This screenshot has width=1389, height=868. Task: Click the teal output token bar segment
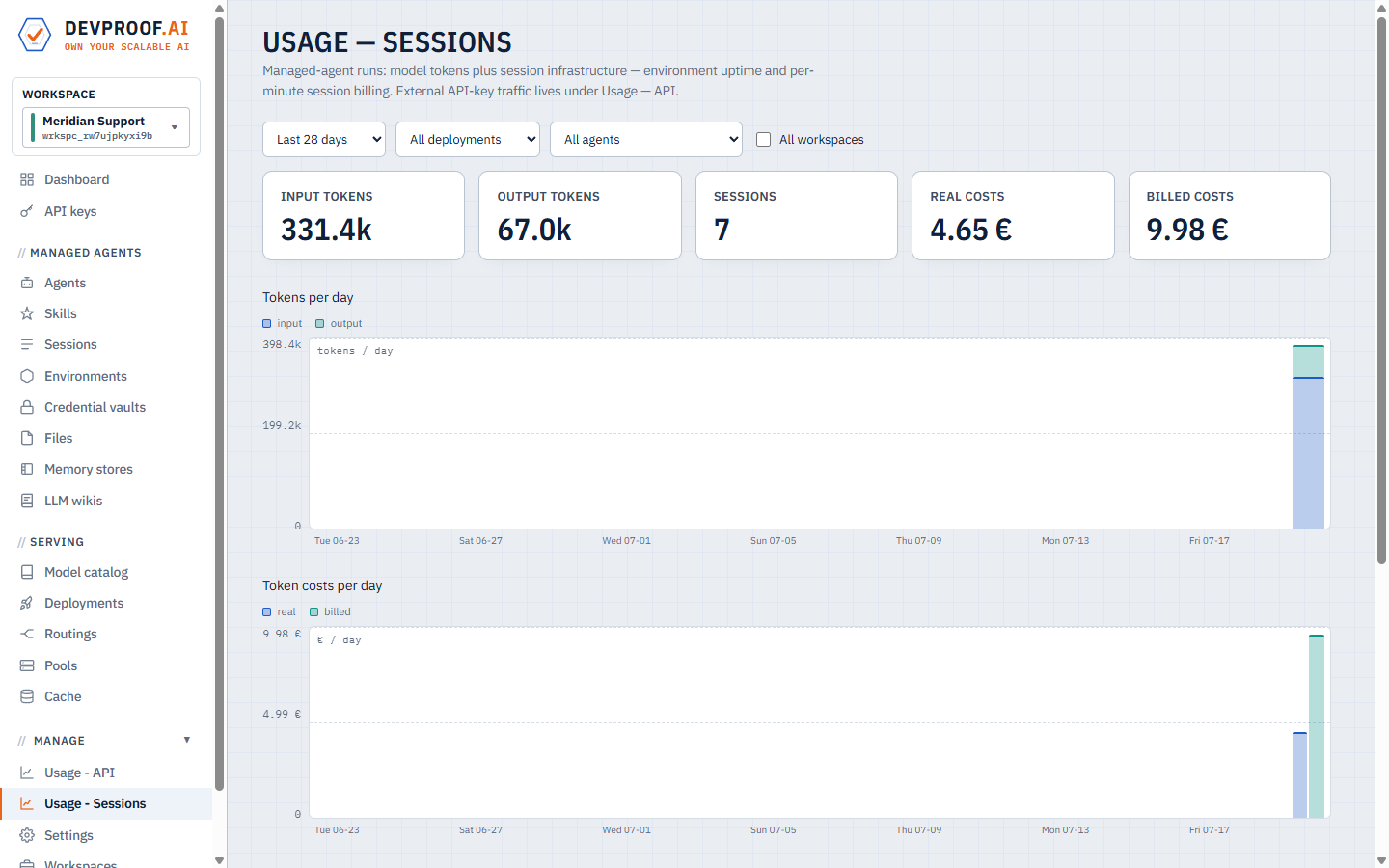pyautogui.click(x=1308, y=362)
